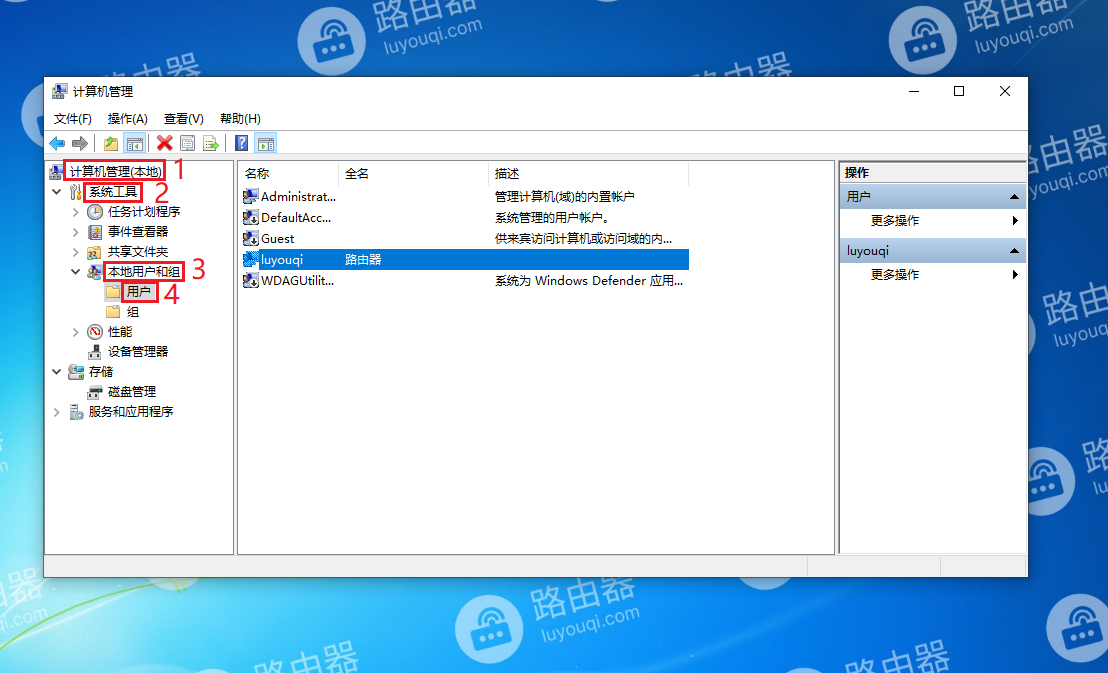Select the 任务计划程序 tree item

click(144, 212)
